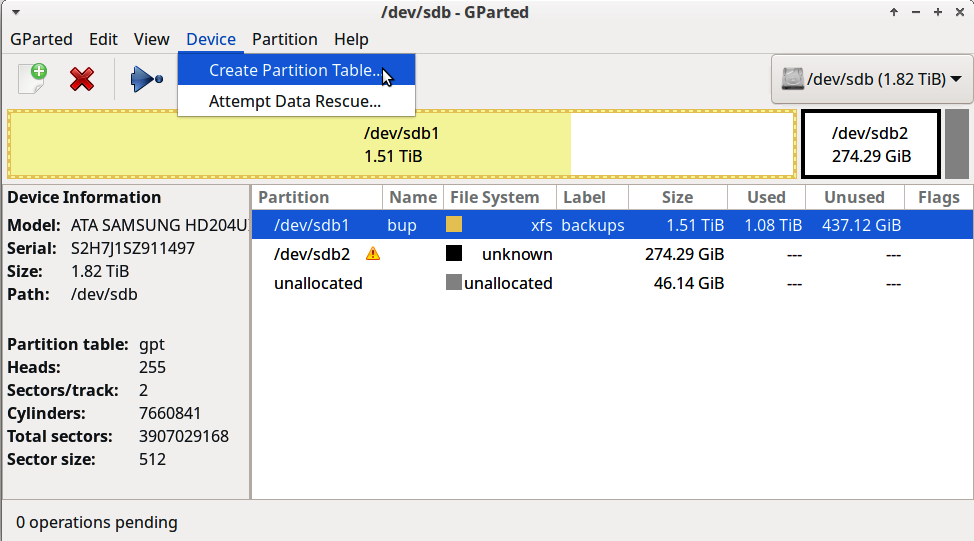The image size is (974, 541).
Task: Click the Unused column header
Action: 854,198
